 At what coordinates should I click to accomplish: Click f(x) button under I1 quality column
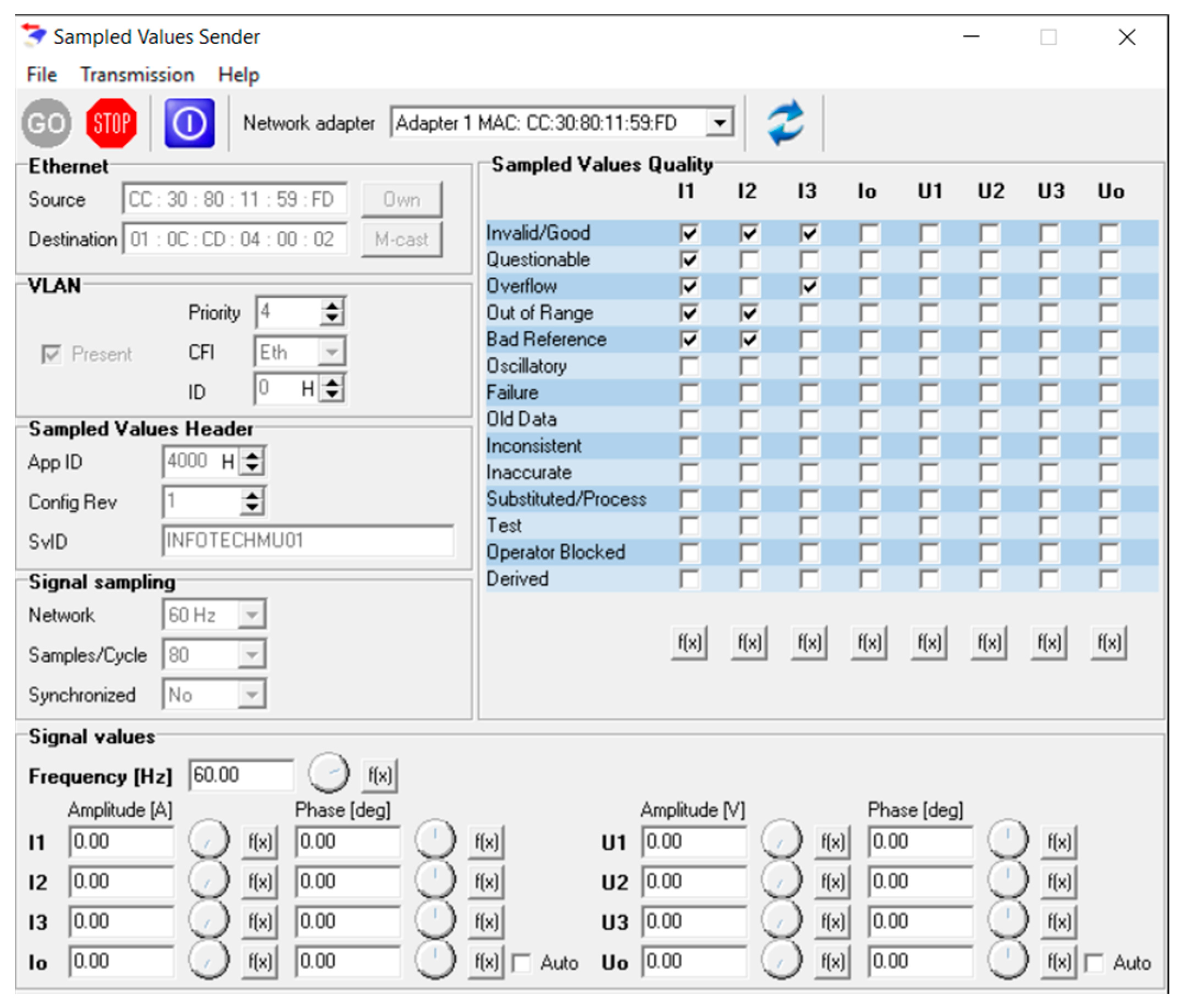pyautogui.click(x=689, y=643)
